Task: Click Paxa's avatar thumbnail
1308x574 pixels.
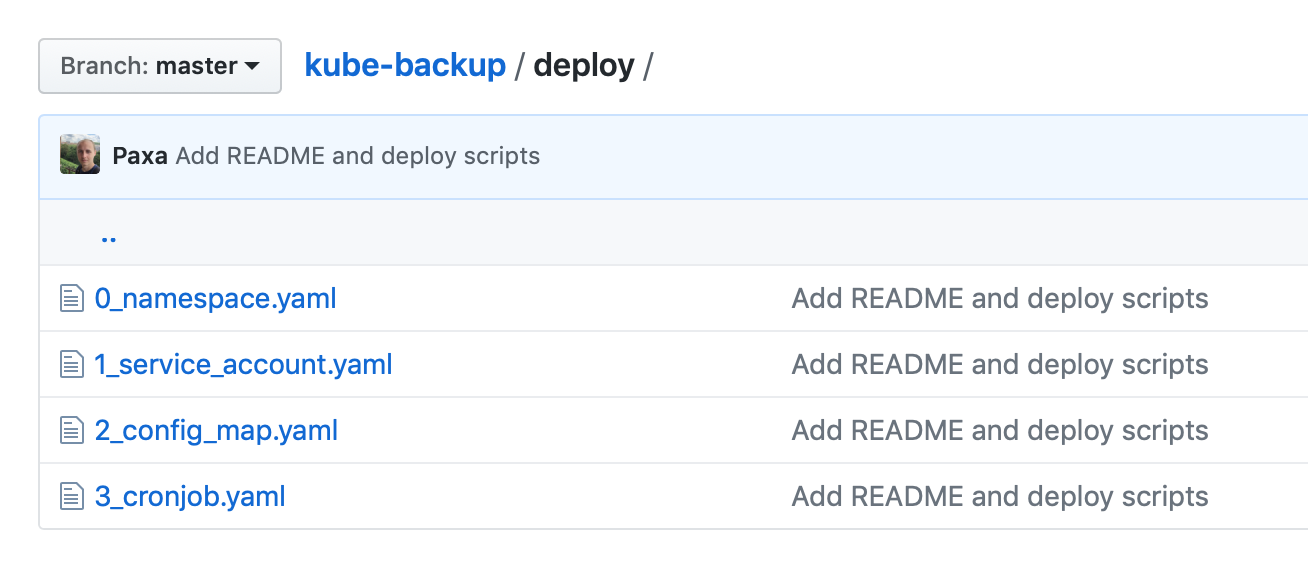Action: (x=80, y=155)
